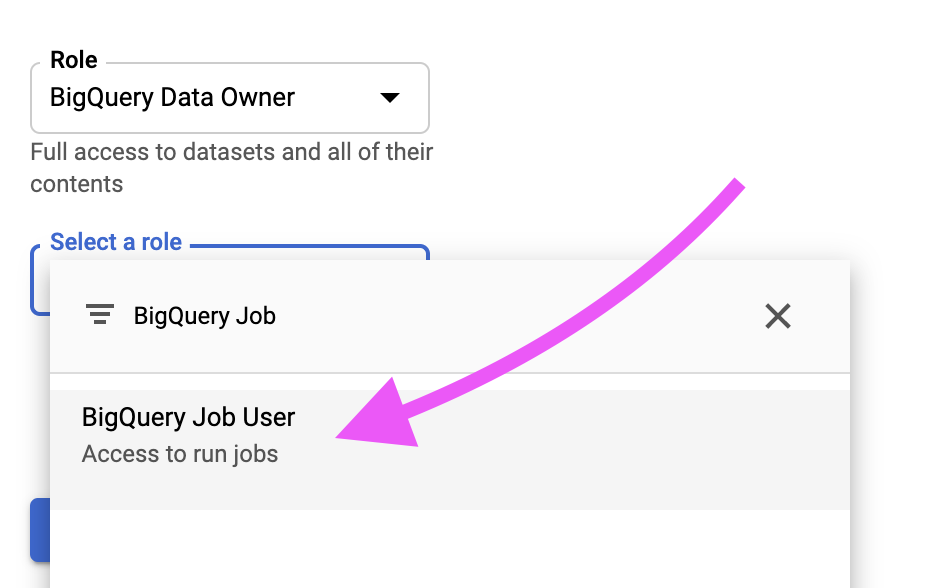Click the Role field label
The image size is (932, 588).
click(74, 60)
